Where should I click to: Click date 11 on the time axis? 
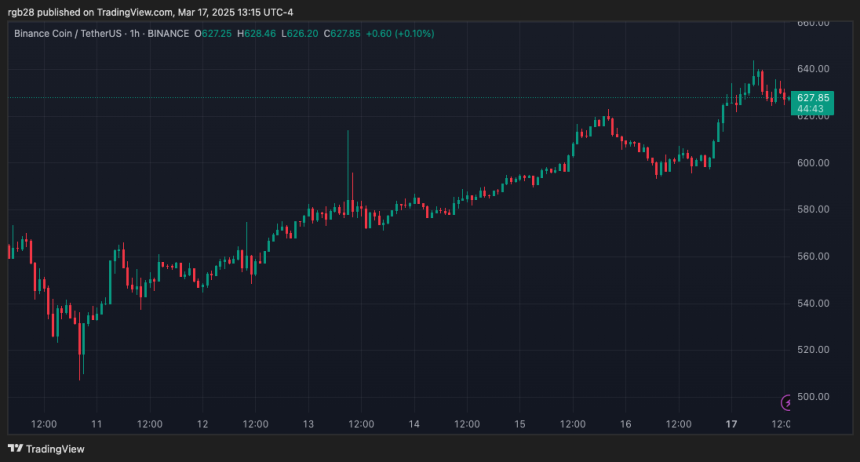pyautogui.click(x=97, y=425)
